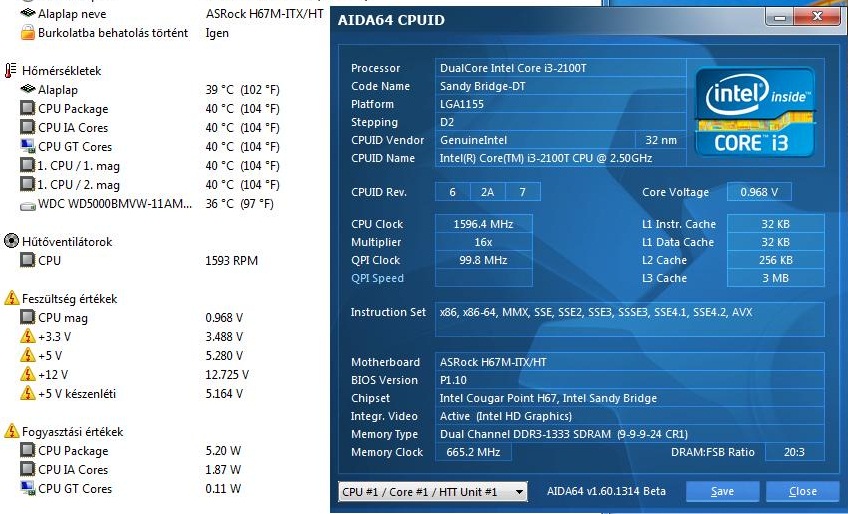Click the CPU Package power value 5.20 W
The height and width of the screenshot is (514, 848).
click(223, 450)
